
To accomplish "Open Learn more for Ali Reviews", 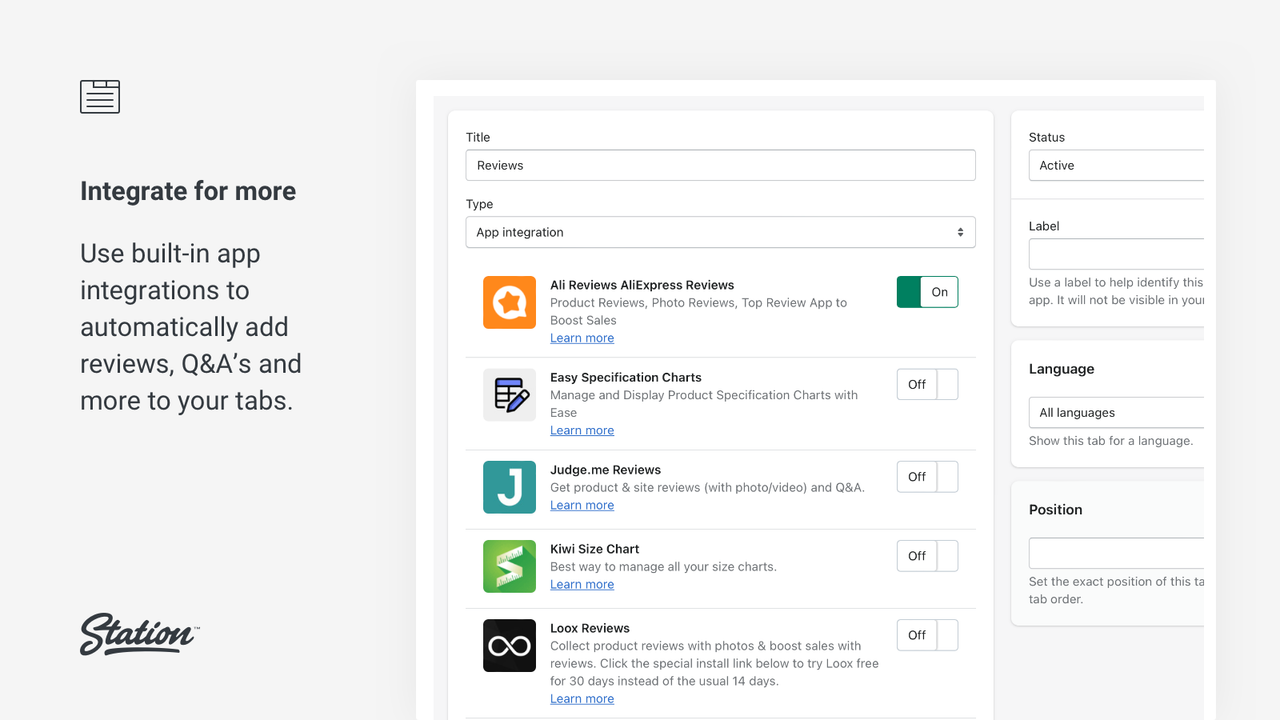I will [x=581, y=338].
